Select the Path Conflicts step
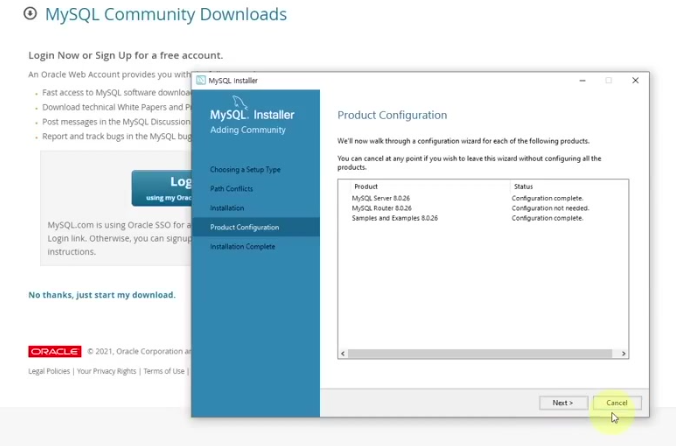 tap(232, 188)
